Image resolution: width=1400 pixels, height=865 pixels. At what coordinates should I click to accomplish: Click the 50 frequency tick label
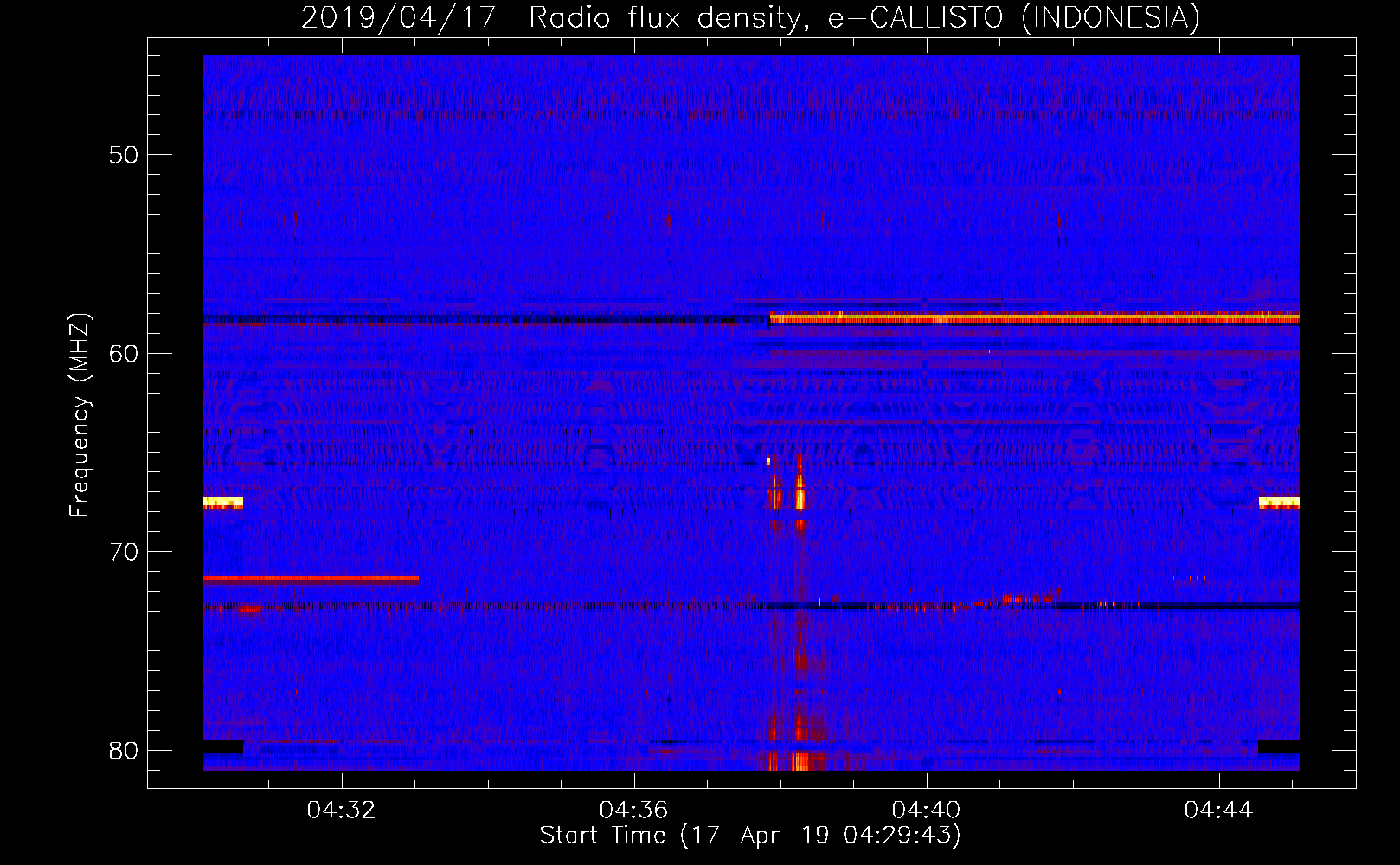point(124,155)
